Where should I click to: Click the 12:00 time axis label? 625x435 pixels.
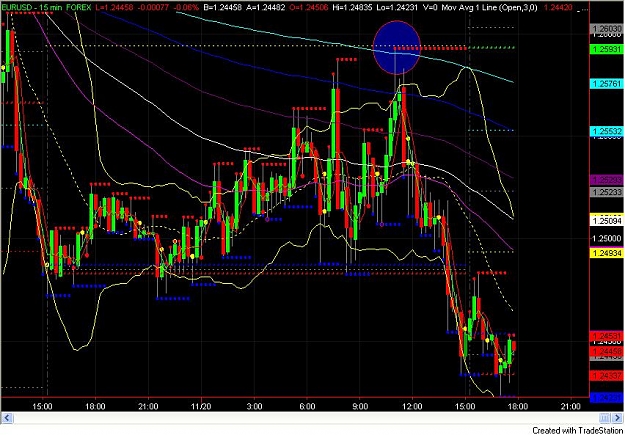pos(412,406)
